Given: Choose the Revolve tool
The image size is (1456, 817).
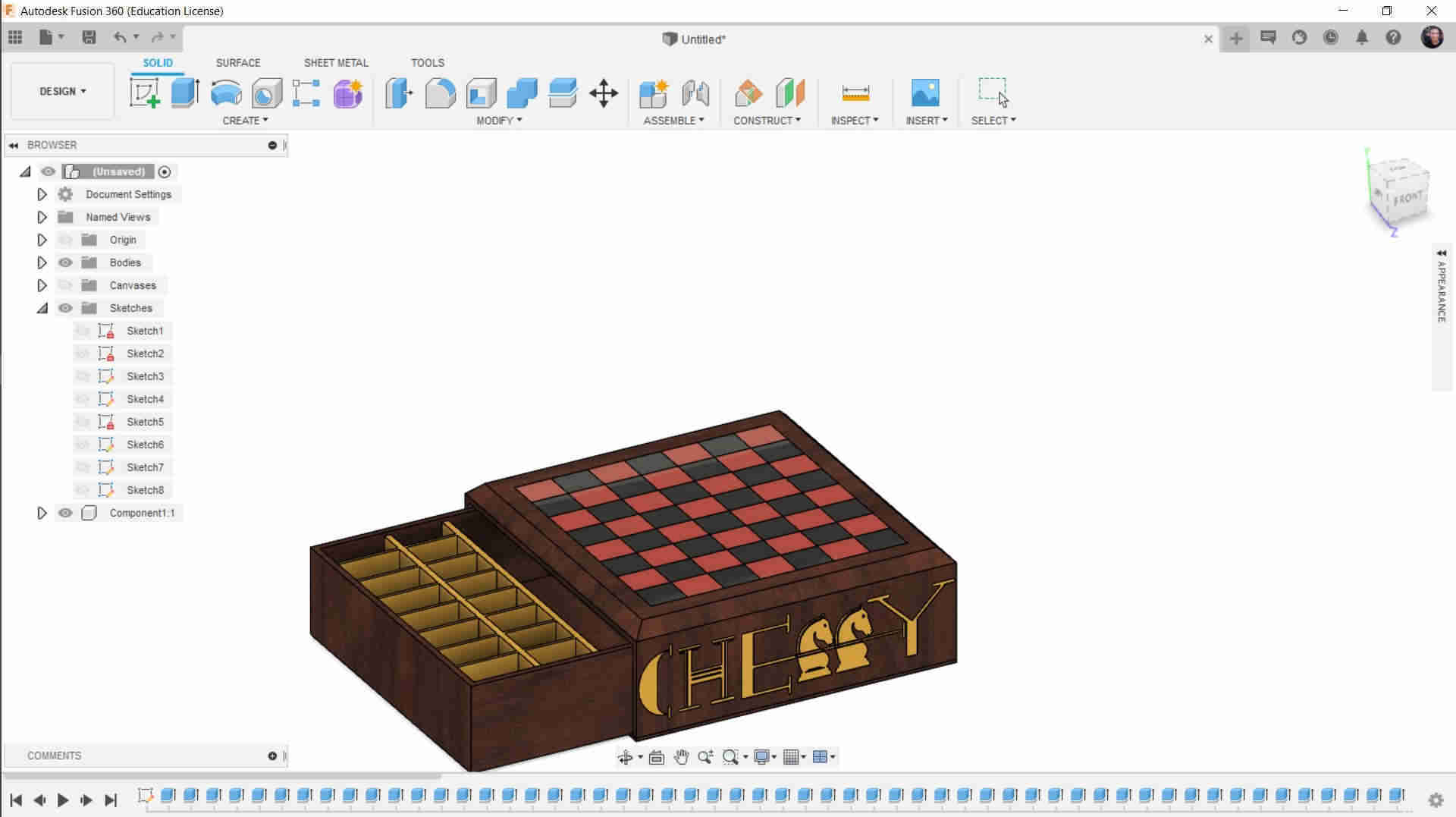Looking at the screenshot, I should 226,93.
